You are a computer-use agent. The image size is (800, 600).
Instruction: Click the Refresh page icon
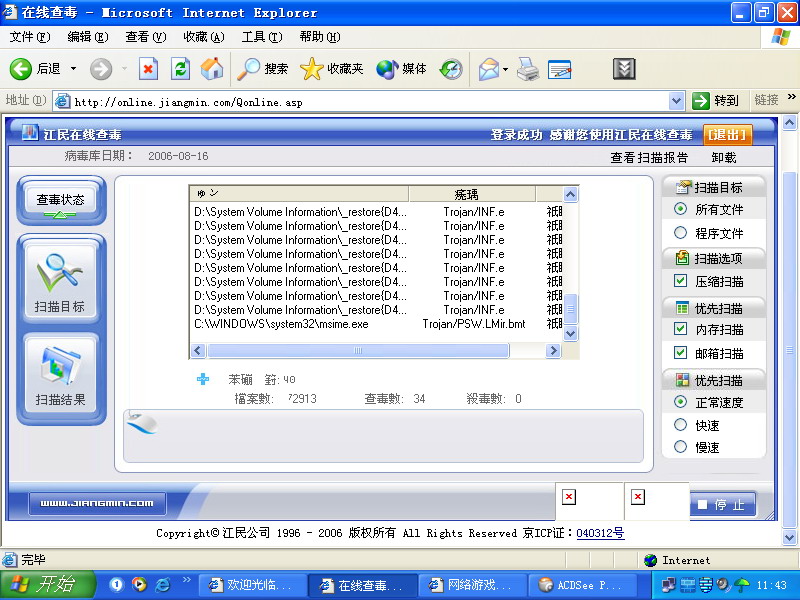click(x=180, y=69)
